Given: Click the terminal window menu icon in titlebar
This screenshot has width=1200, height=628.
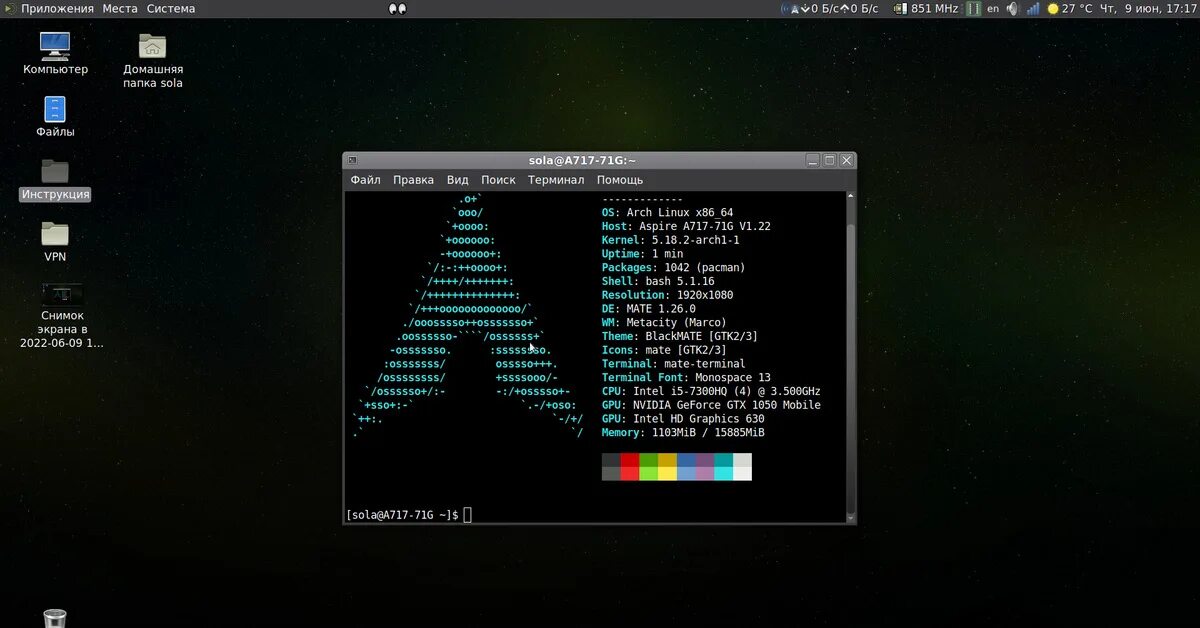Looking at the screenshot, I should pos(352,160).
